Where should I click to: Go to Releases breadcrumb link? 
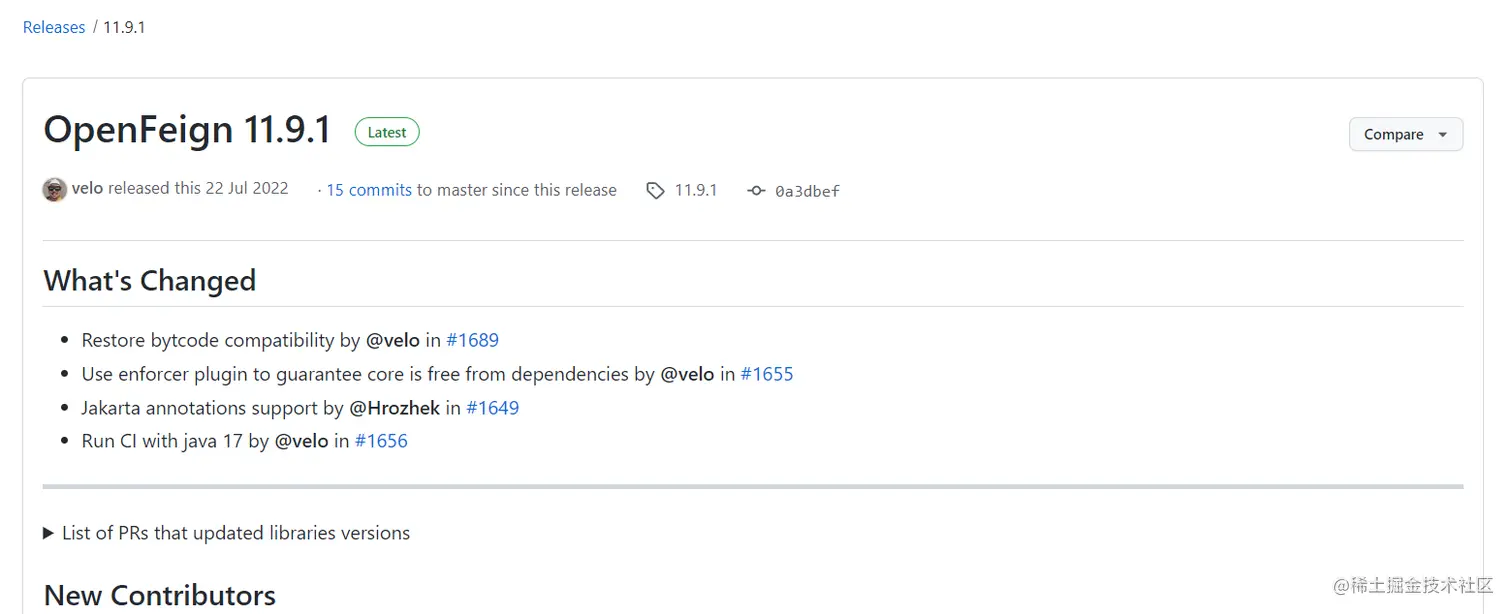[54, 27]
